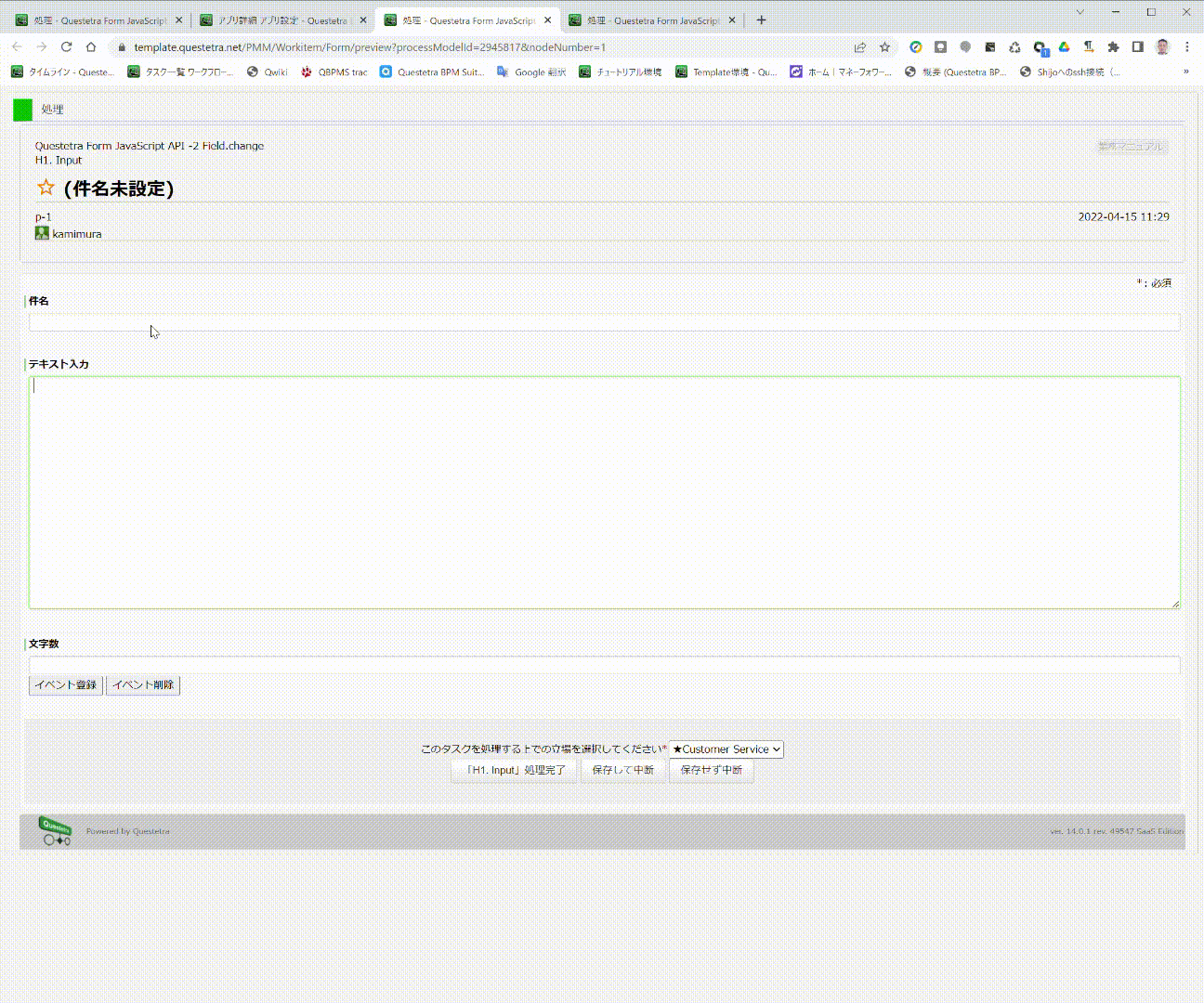Image resolution: width=1204 pixels, height=1003 pixels.
Task: Reload the page with the refresh icon
Action: [65, 46]
